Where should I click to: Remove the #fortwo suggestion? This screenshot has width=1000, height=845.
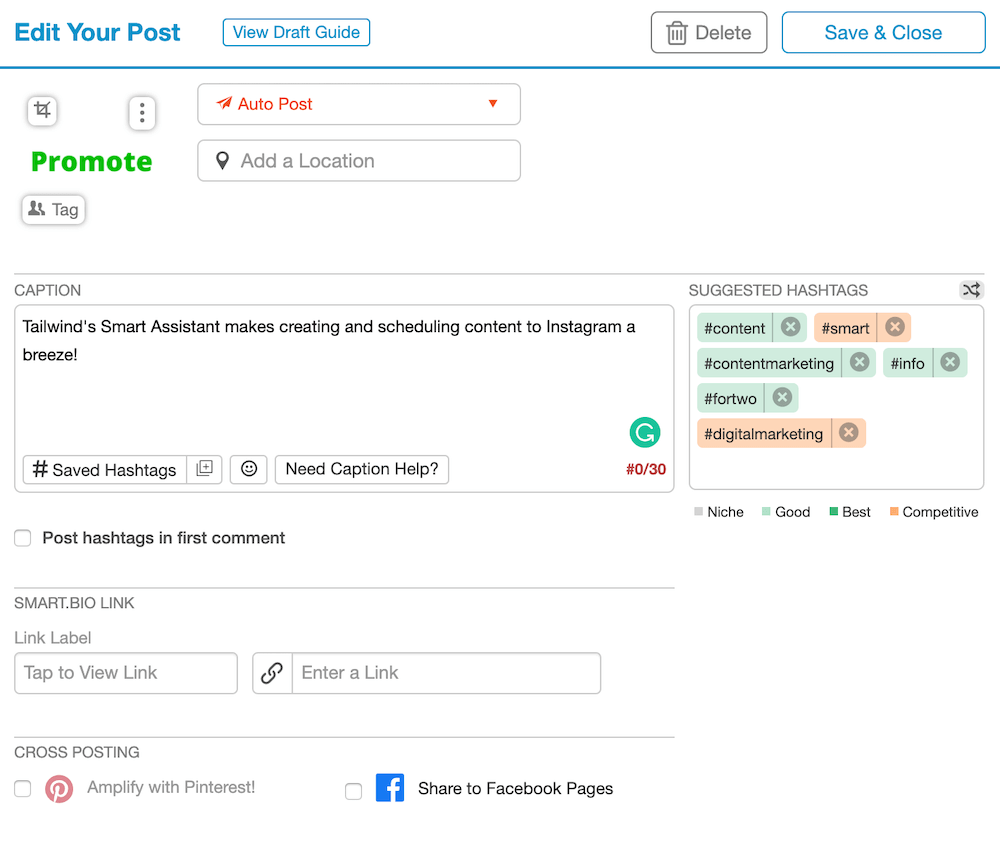coord(782,397)
